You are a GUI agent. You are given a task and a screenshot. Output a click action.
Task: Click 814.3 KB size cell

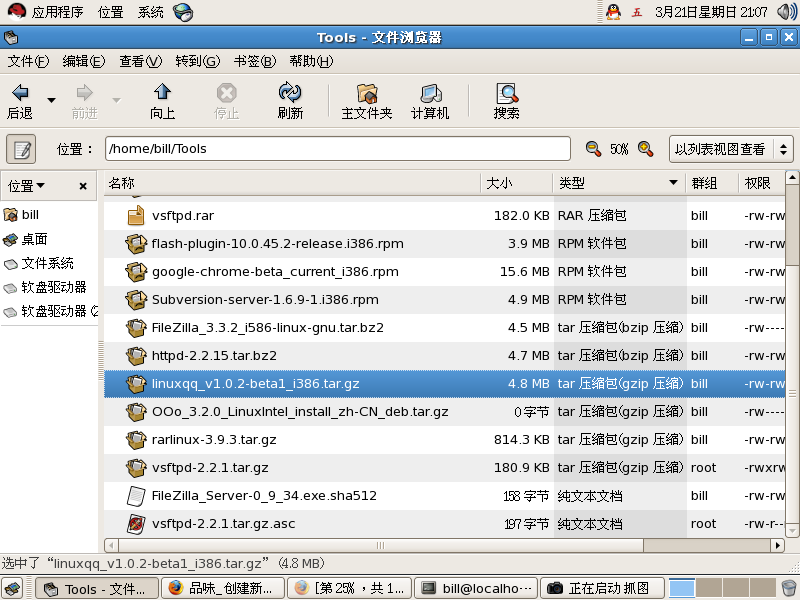pos(521,440)
